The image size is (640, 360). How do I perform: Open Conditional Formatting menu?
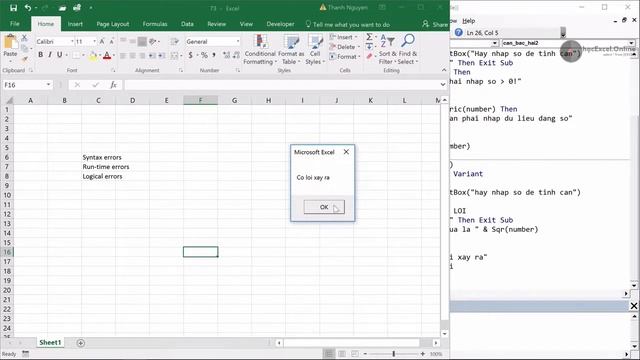(x=260, y=49)
